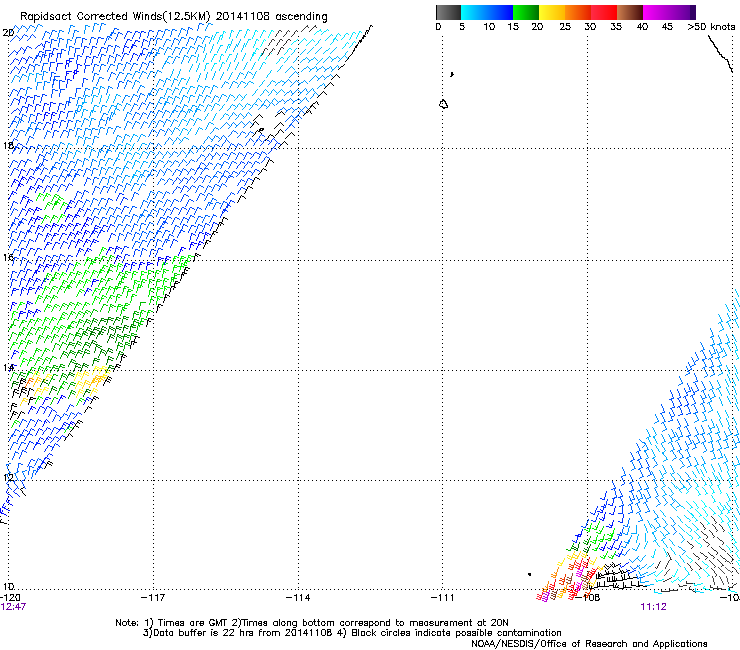The image size is (740, 650).
Task: Click the purple swath time "12:47"
Action: [13, 607]
